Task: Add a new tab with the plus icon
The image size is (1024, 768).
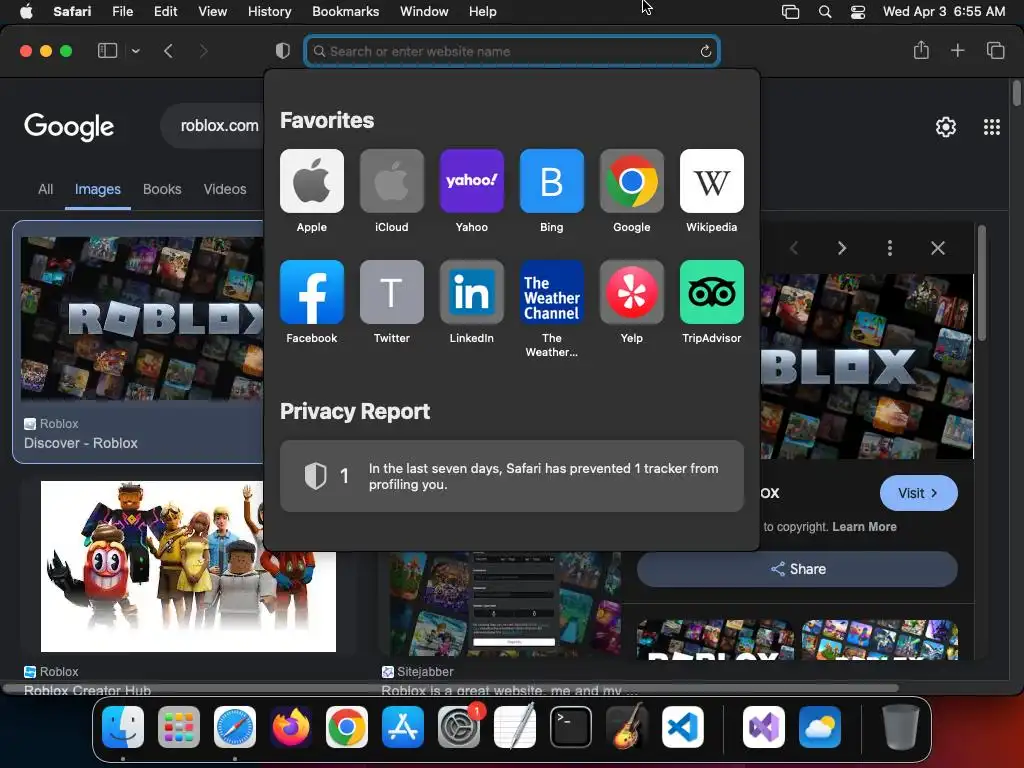Action: [957, 50]
